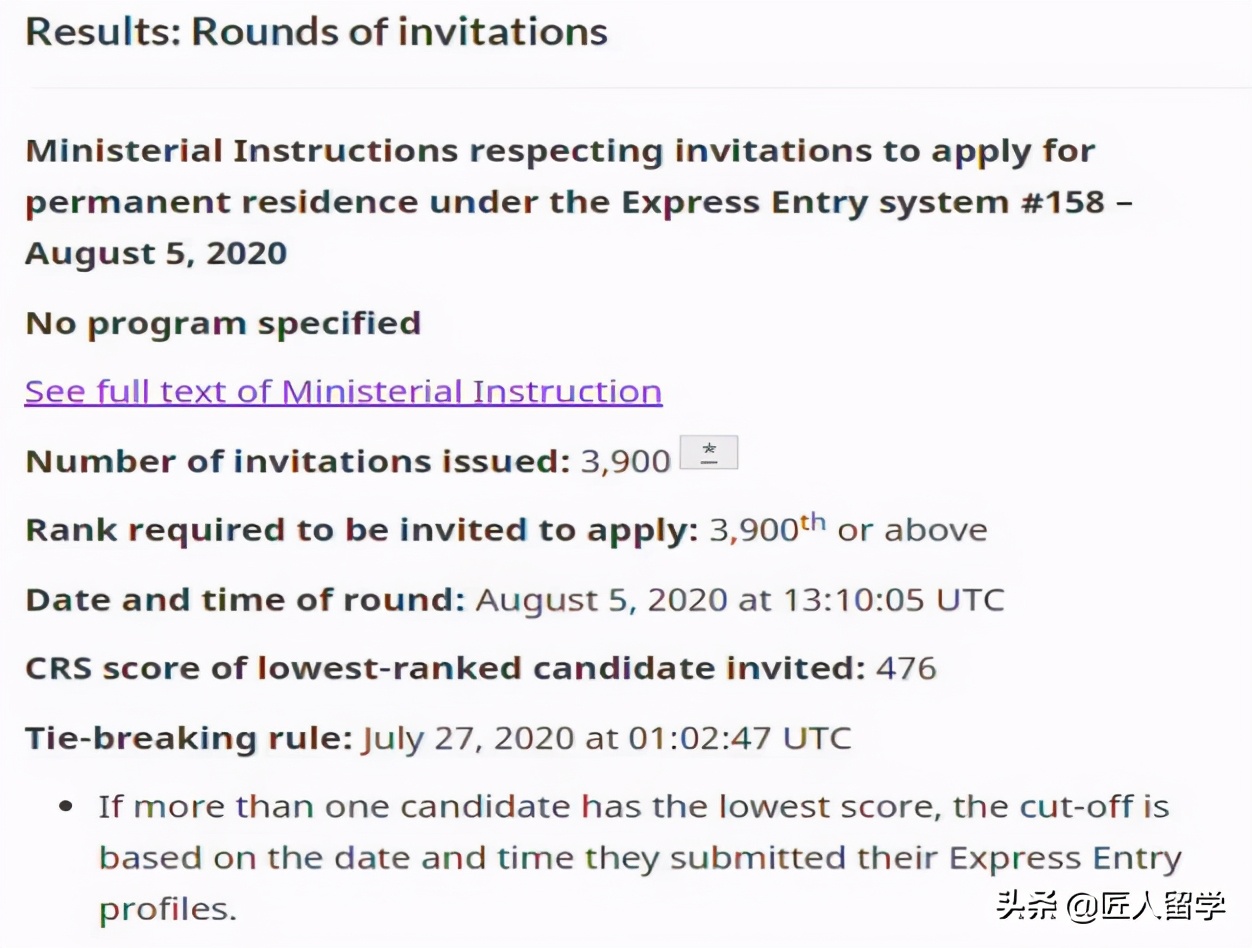Viewport: 1252px width, 948px height.
Task: Click the "August 5, 2020 at 13:10:05 UTC" timestamp
Action: [x=740, y=600]
